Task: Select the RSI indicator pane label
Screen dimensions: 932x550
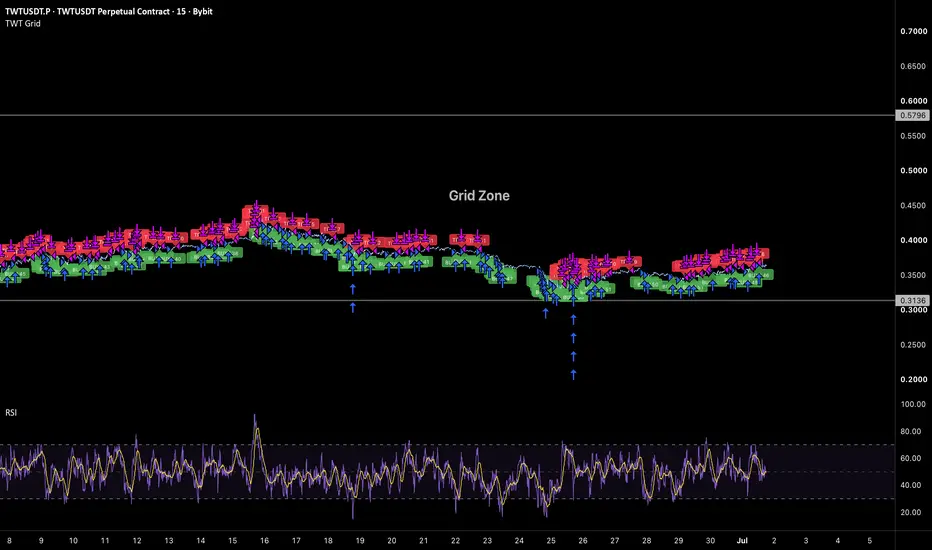Action: pos(11,413)
